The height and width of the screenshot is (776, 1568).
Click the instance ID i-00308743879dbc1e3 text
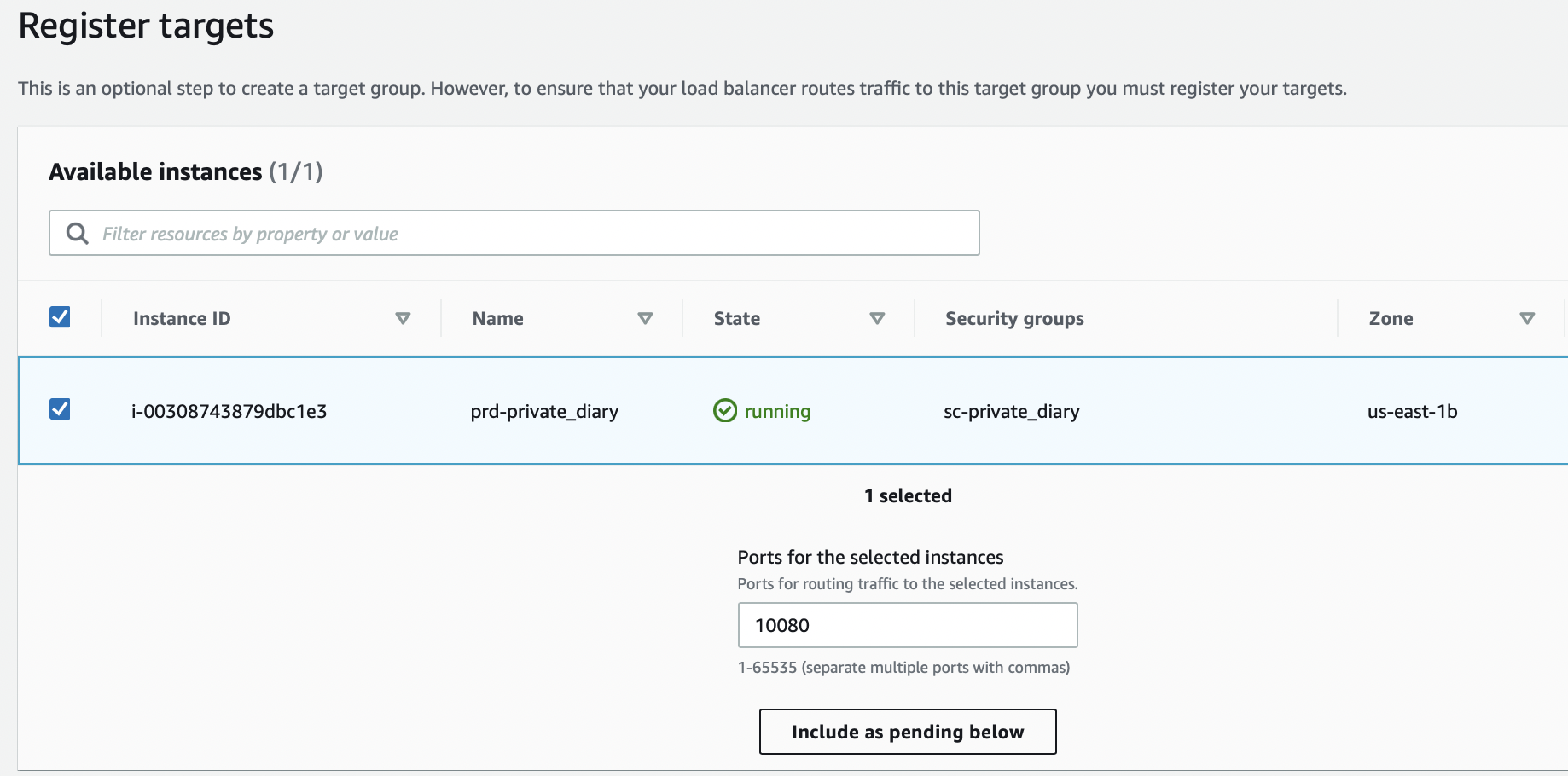[229, 411]
